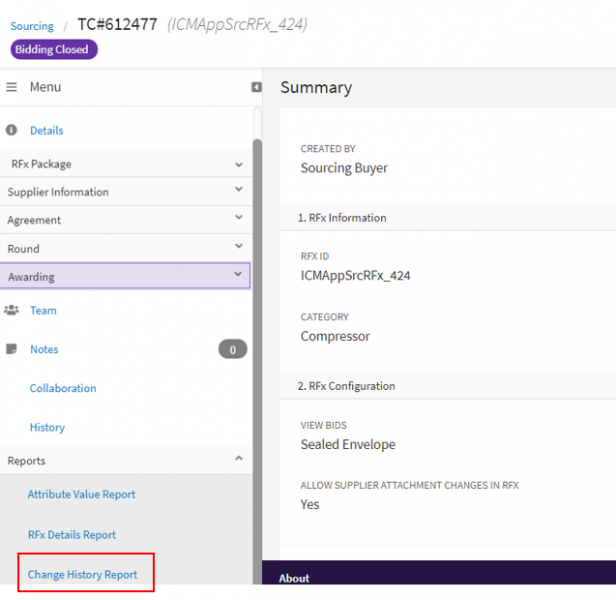
Task: Click the Notes count badge
Action: (232, 349)
